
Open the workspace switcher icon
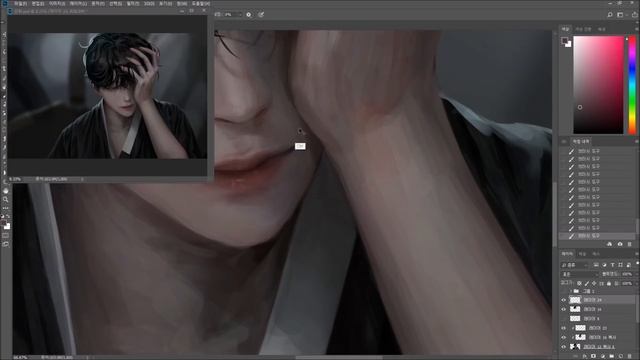[620, 15]
